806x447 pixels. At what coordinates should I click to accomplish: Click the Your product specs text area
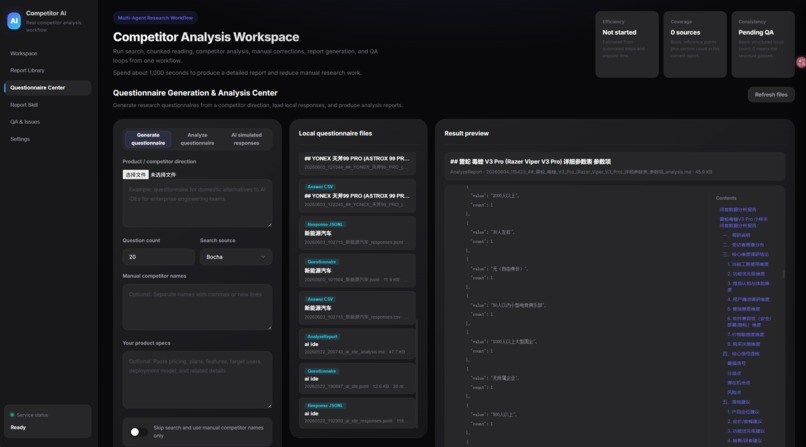tap(197, 380)
